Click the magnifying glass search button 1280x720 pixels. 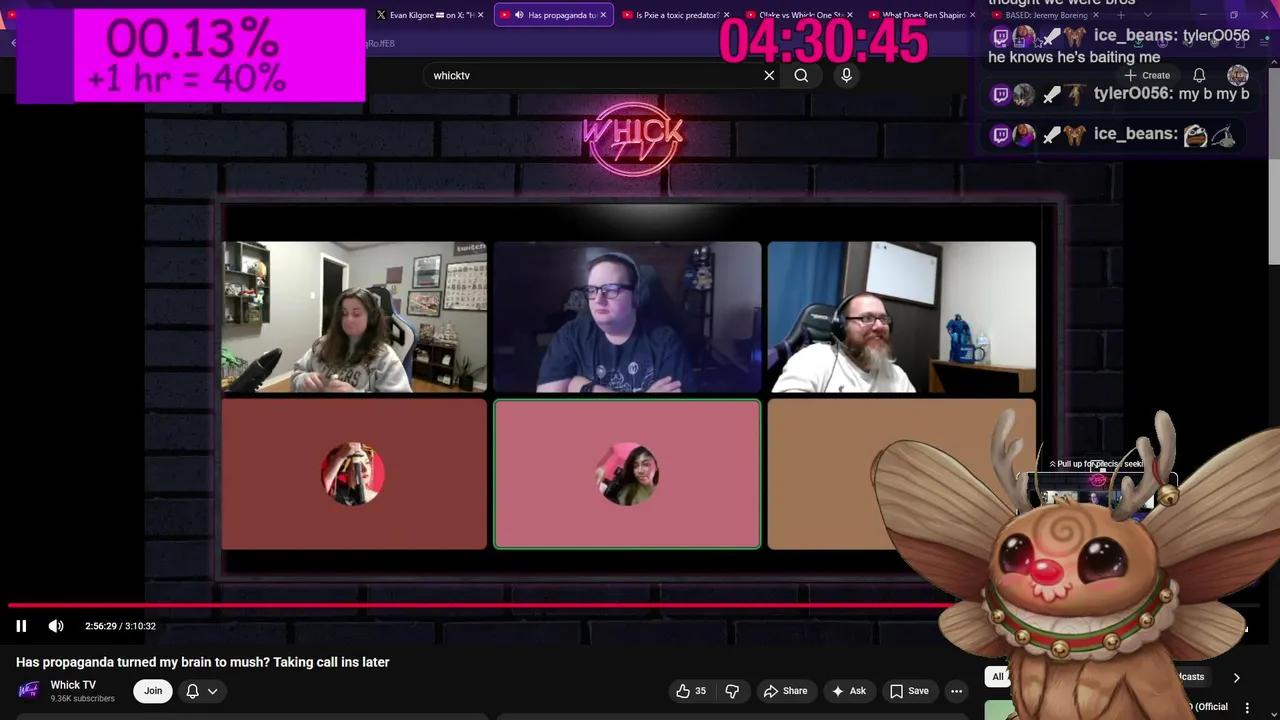tap(801, 75)
